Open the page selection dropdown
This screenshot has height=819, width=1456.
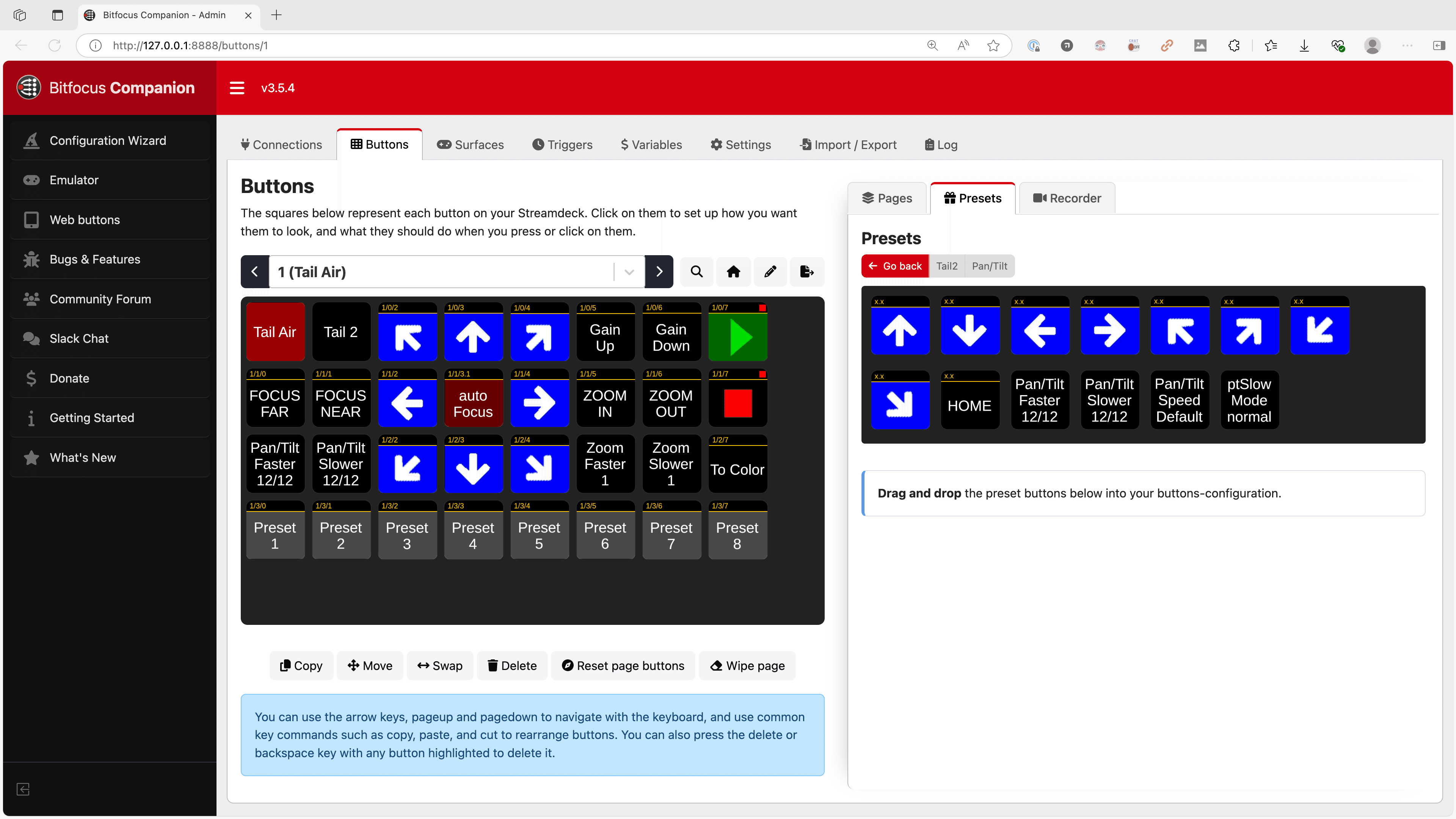point(629,271)
